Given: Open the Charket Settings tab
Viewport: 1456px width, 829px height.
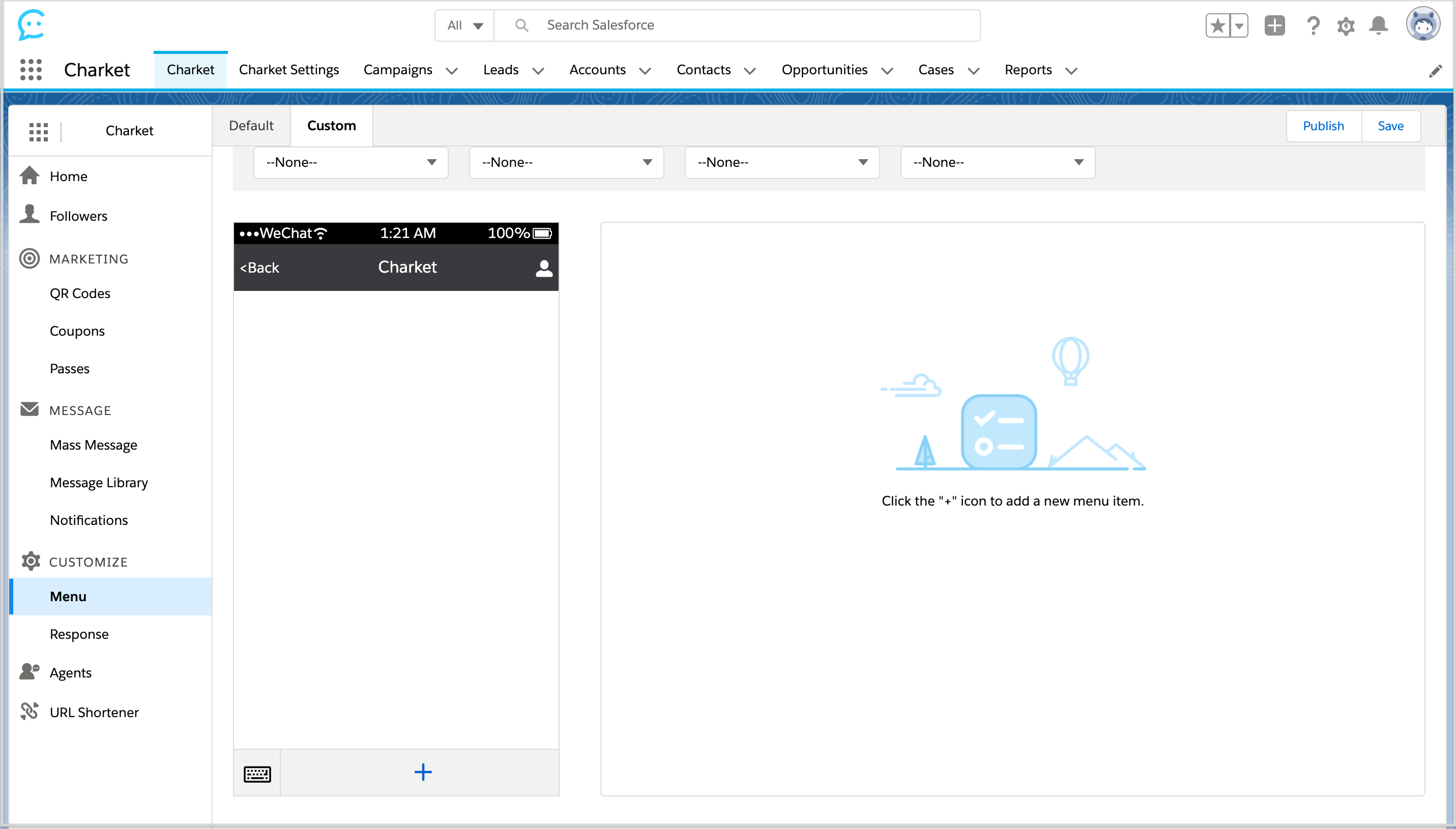Looking at the screenshot, I should (x=288, y=70).
